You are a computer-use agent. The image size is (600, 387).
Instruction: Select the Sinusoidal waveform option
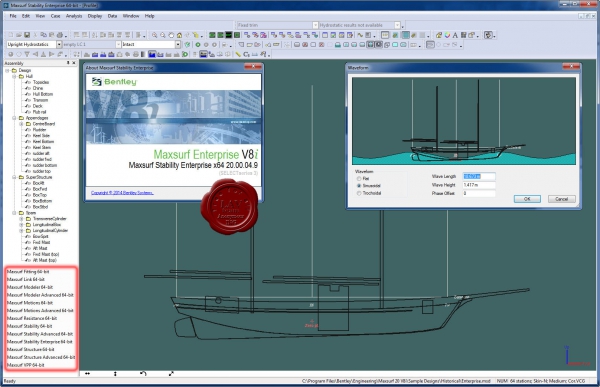359,186
